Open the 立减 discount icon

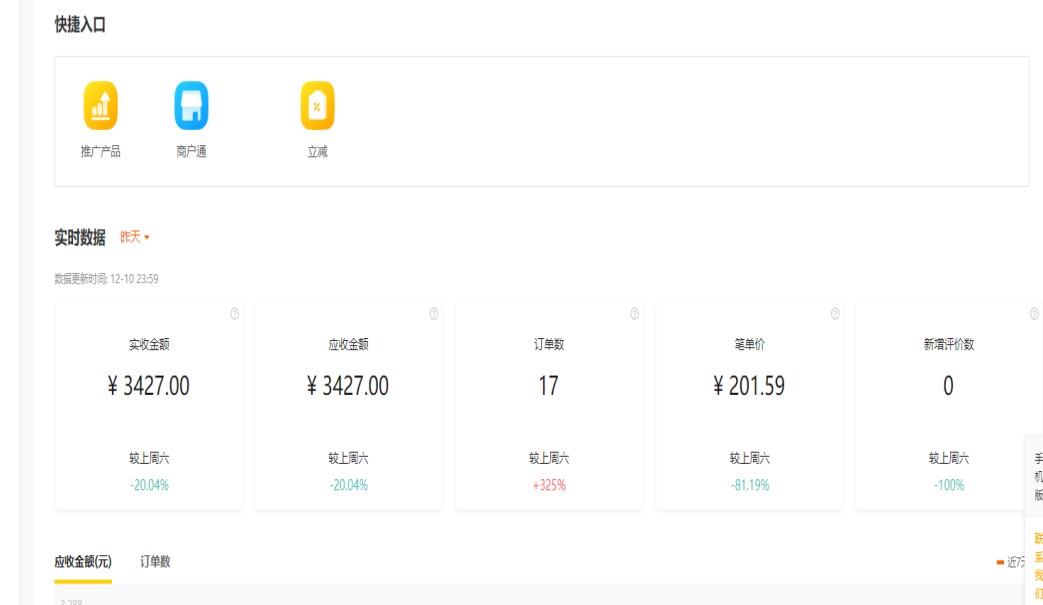click(317, 106)
